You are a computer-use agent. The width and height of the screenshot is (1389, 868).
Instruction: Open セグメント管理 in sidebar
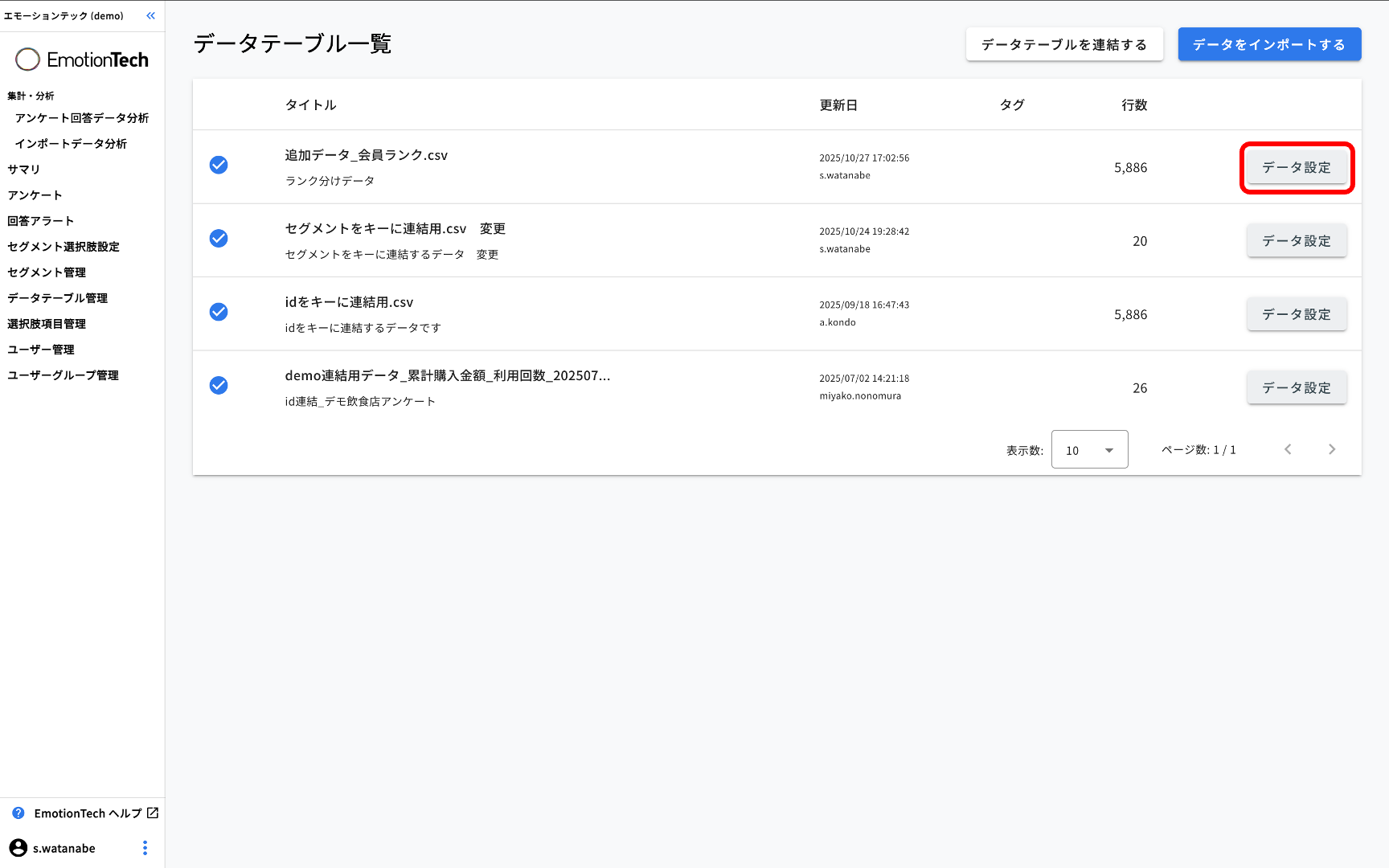(x=47, y=272)
